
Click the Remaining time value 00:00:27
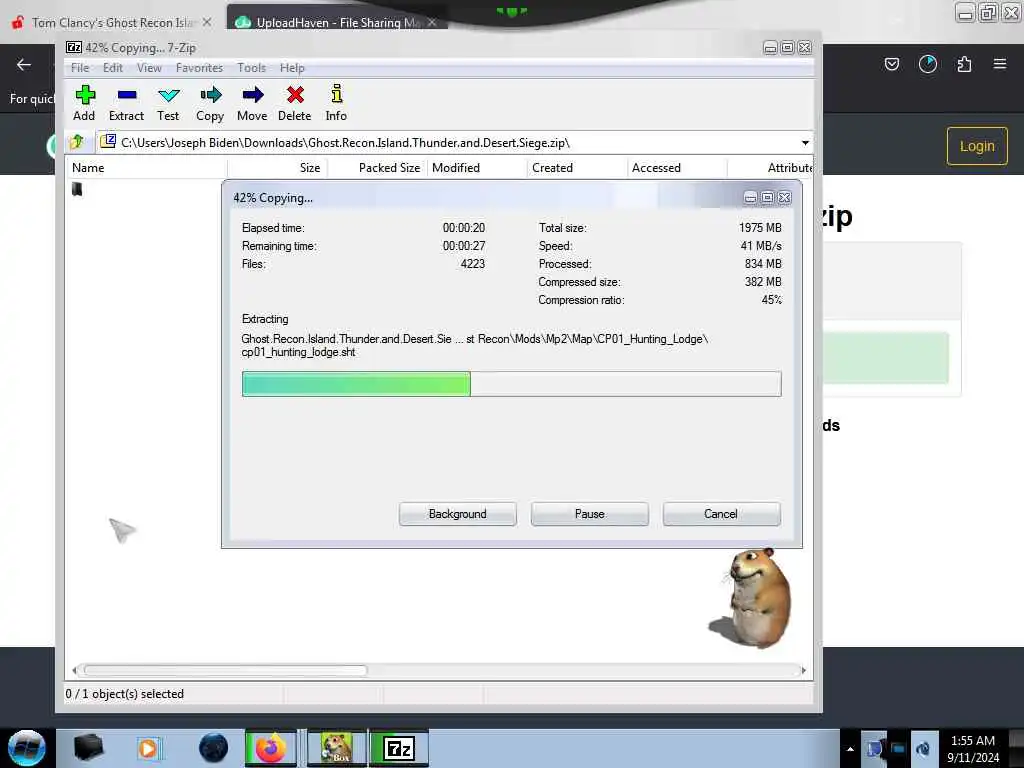(464, 246)
